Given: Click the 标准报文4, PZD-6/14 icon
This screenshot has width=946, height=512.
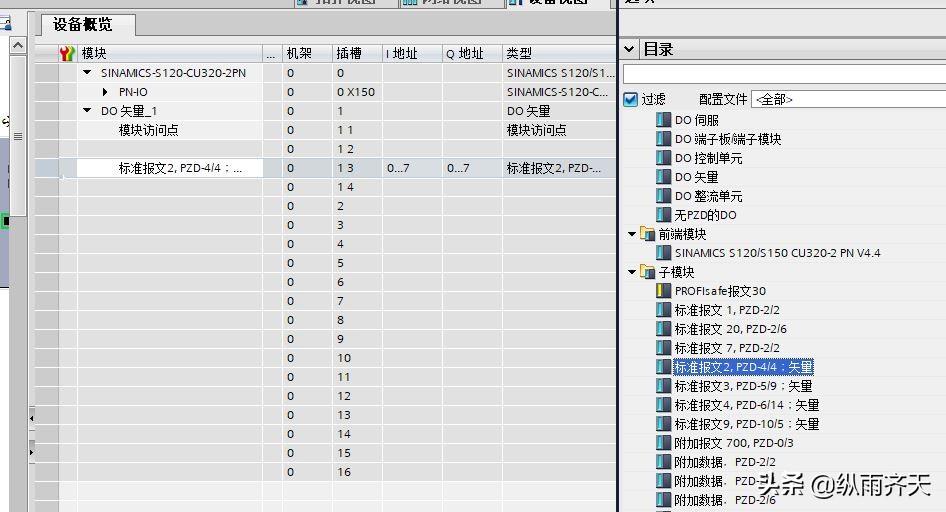Looking at the screenshot, I should tap(663, 405).
